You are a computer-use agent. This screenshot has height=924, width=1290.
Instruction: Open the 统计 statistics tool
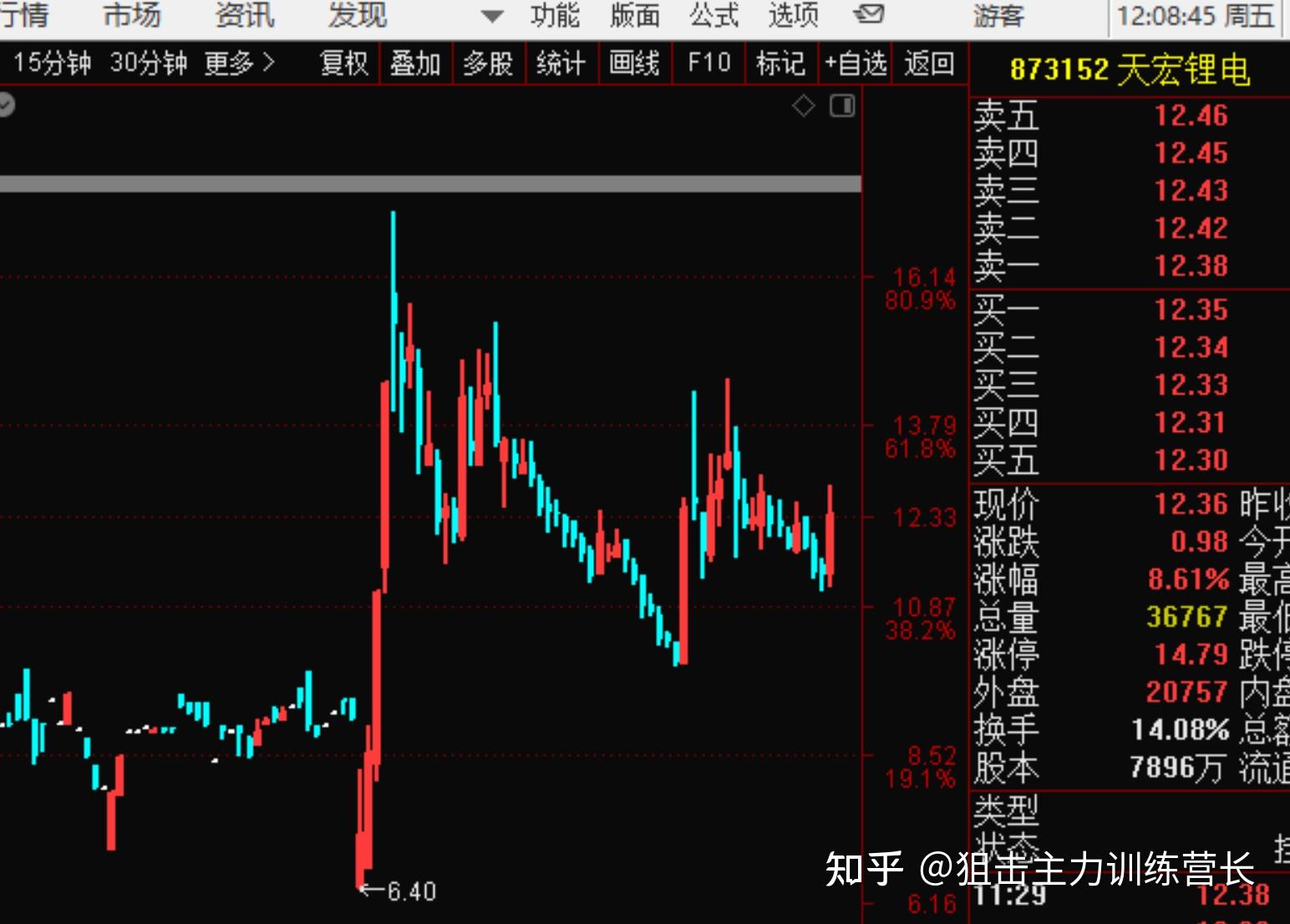pyautogui.click(x=561, y=63)
